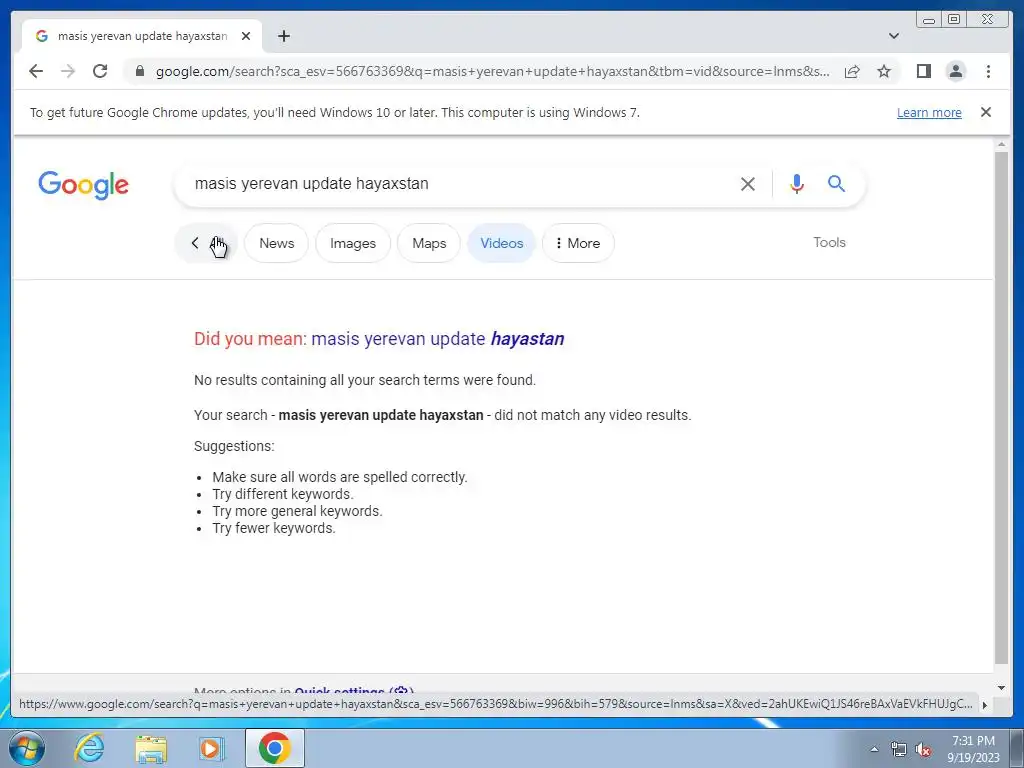Follow the 'masis yerevan update hayastan' suggestion
The width and height of the screenshot is (1024, 768).
click(x=438, y=339)
